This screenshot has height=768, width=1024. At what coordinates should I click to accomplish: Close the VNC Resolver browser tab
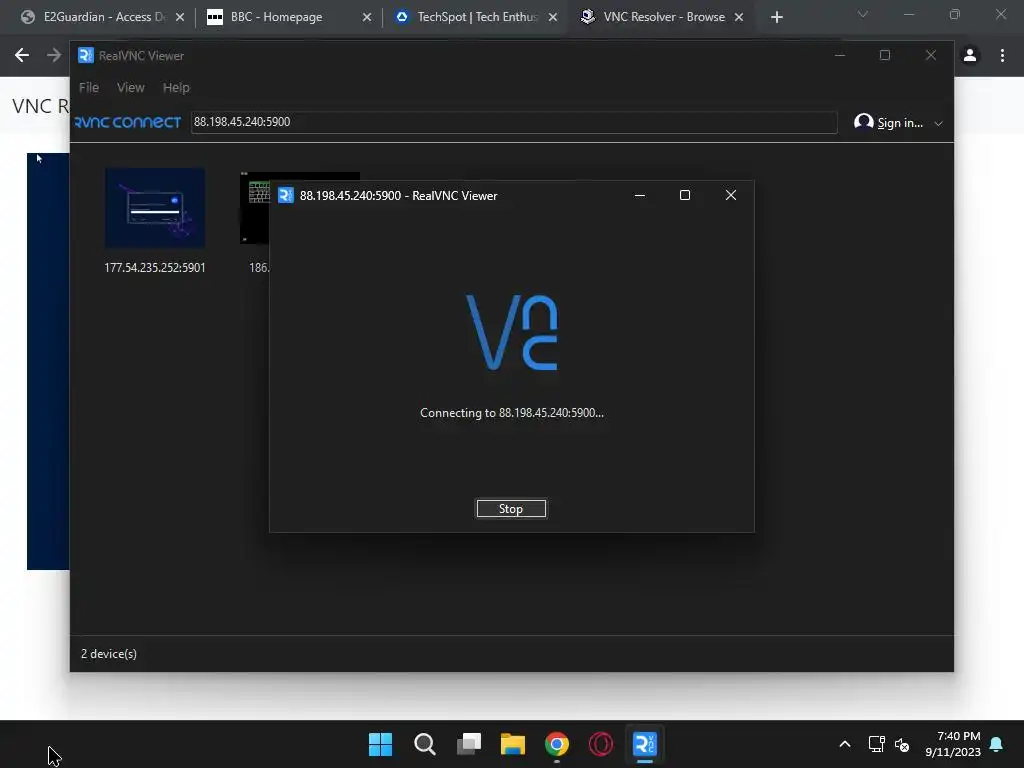tap(739, 17)
